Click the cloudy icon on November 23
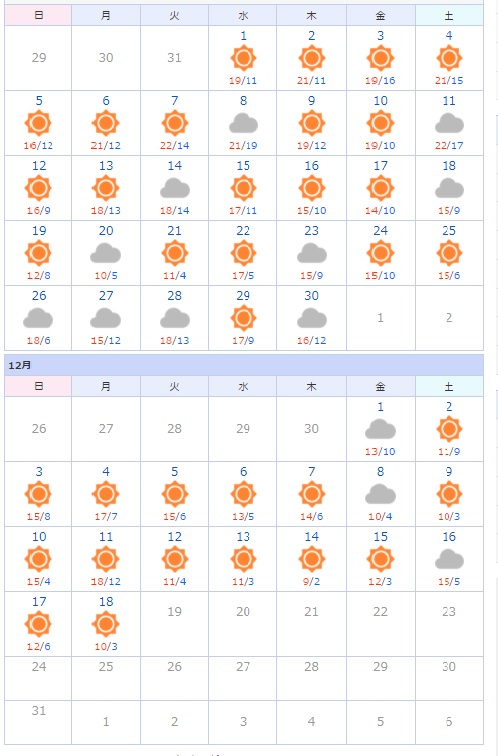 pyautogui.click(x=311, y=254)
